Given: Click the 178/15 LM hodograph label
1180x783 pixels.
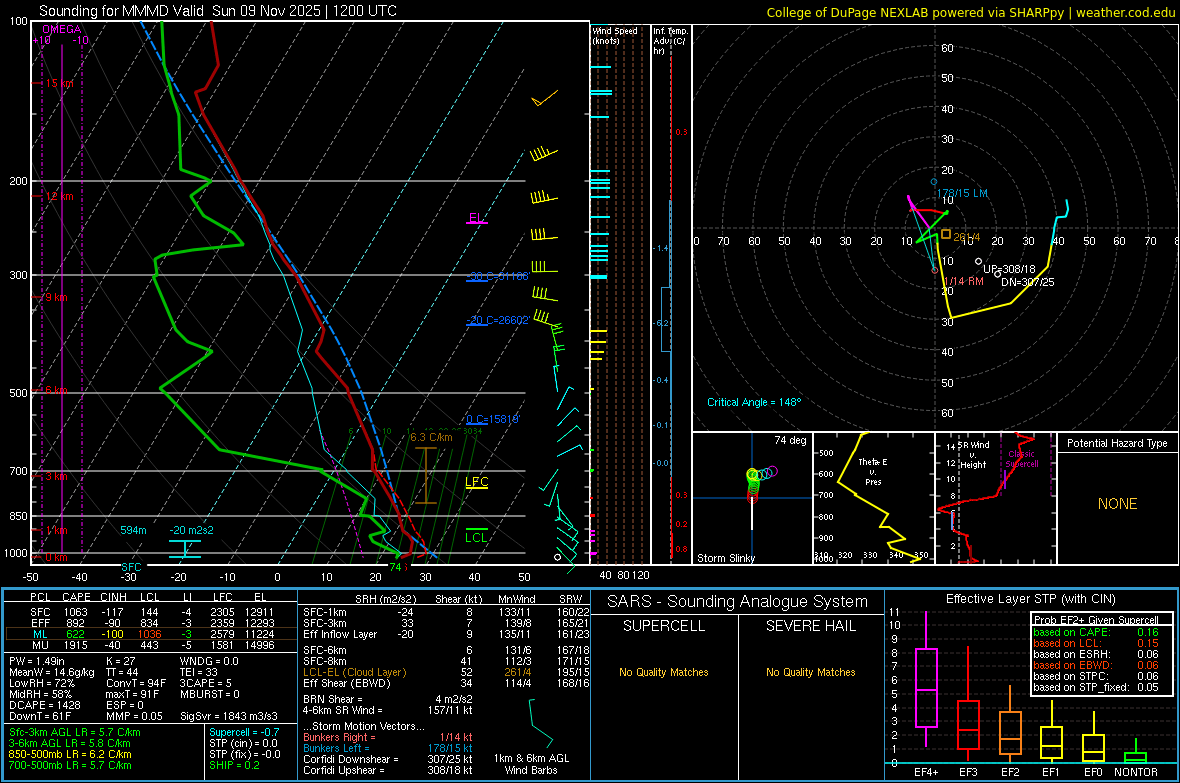Looking at the screenshot, I should tap(962, 193).
